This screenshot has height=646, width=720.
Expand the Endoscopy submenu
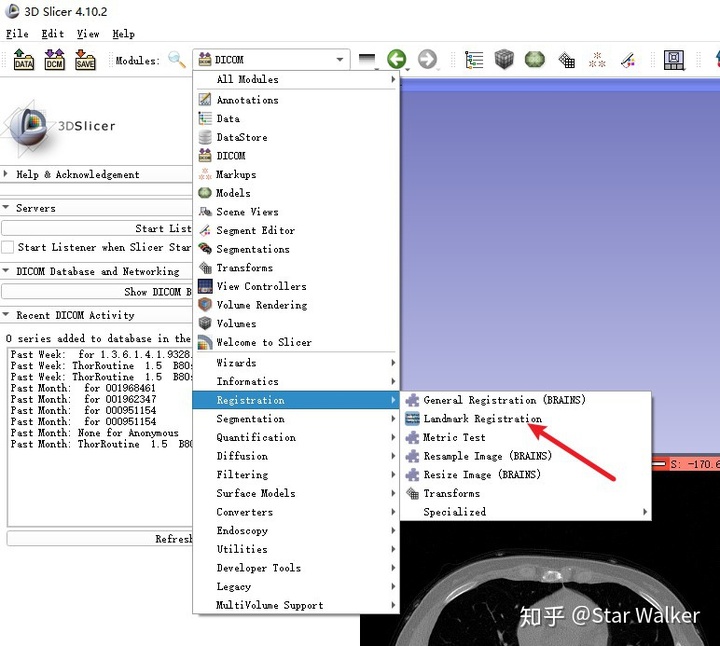(296, 531)
